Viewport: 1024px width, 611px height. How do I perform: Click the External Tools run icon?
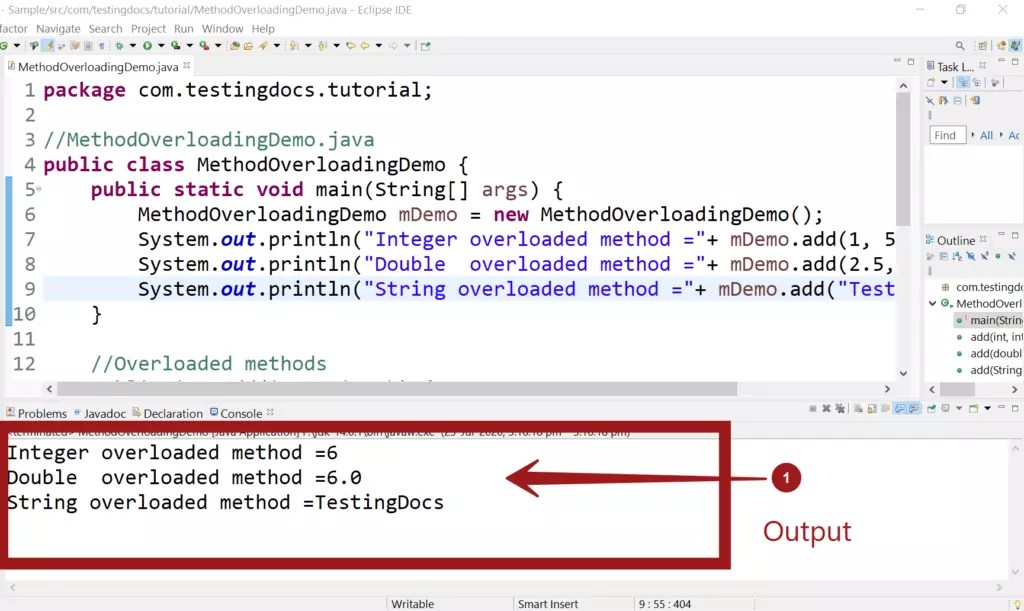204,46
